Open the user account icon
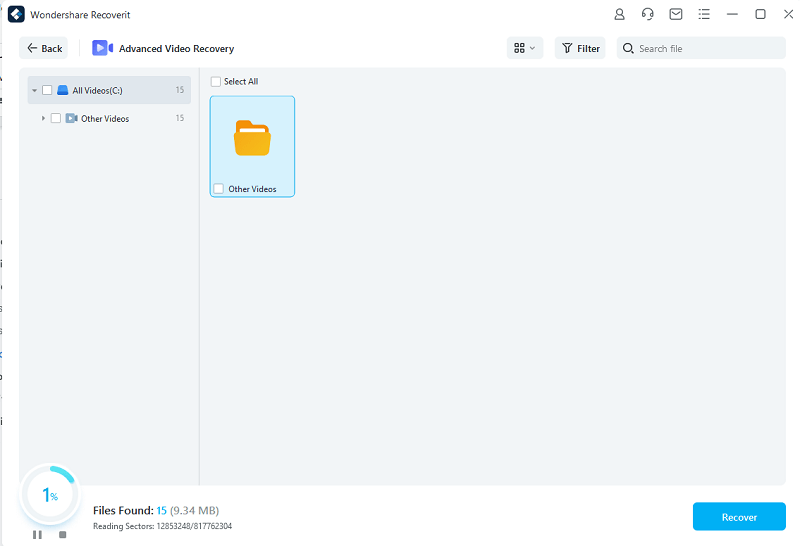Screen dimensions: 800x546 (619, 14)
